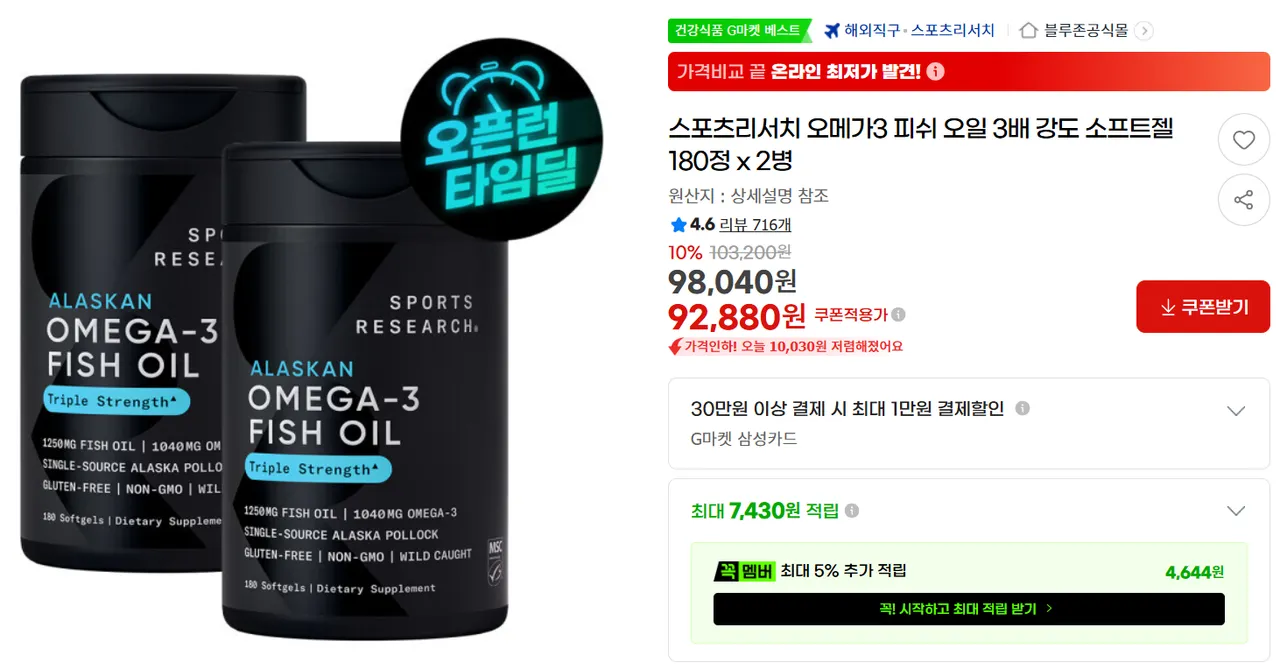Click the 쿠폰받기 button
This screenshot has width=1280, height=671.
coord(1203,307)
